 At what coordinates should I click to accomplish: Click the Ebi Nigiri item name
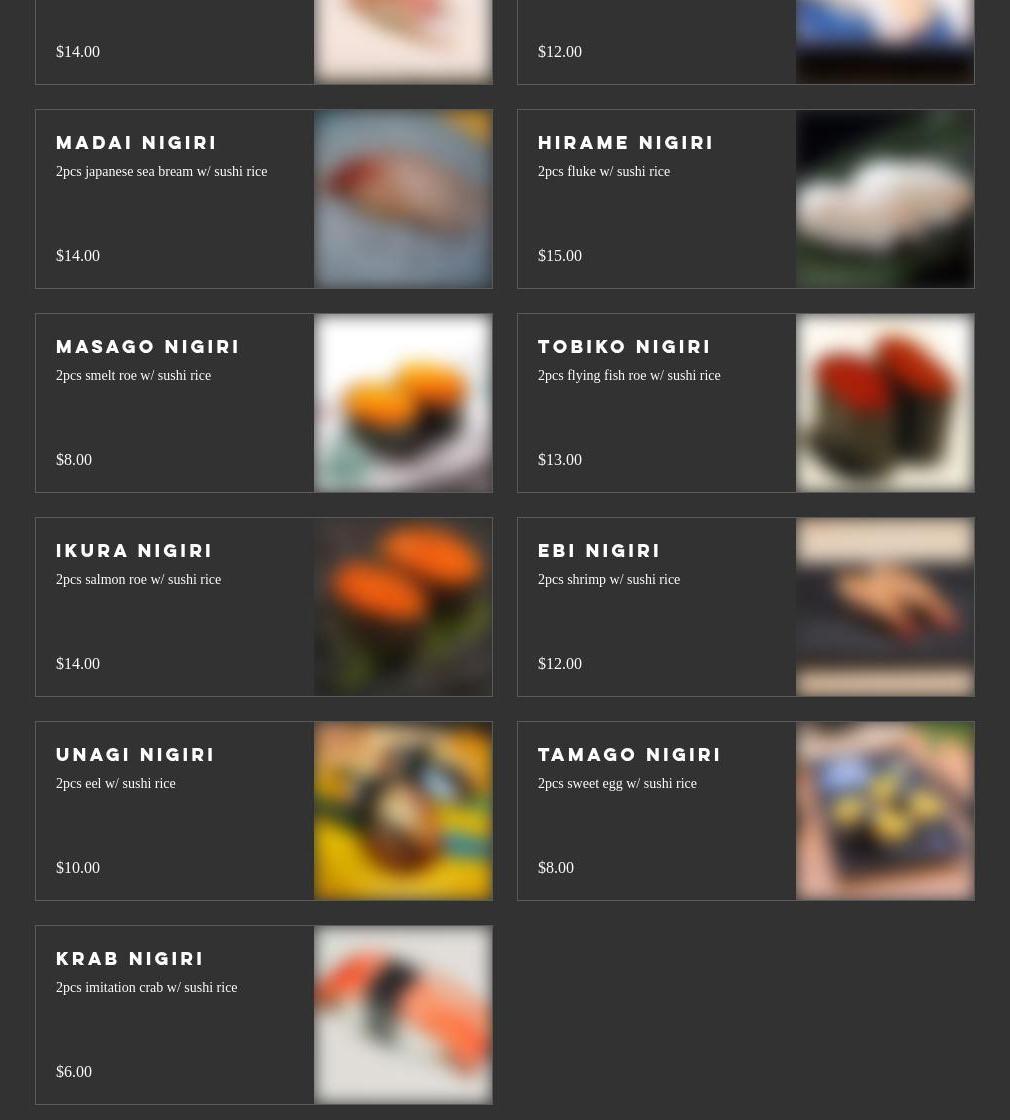[599, 551]
